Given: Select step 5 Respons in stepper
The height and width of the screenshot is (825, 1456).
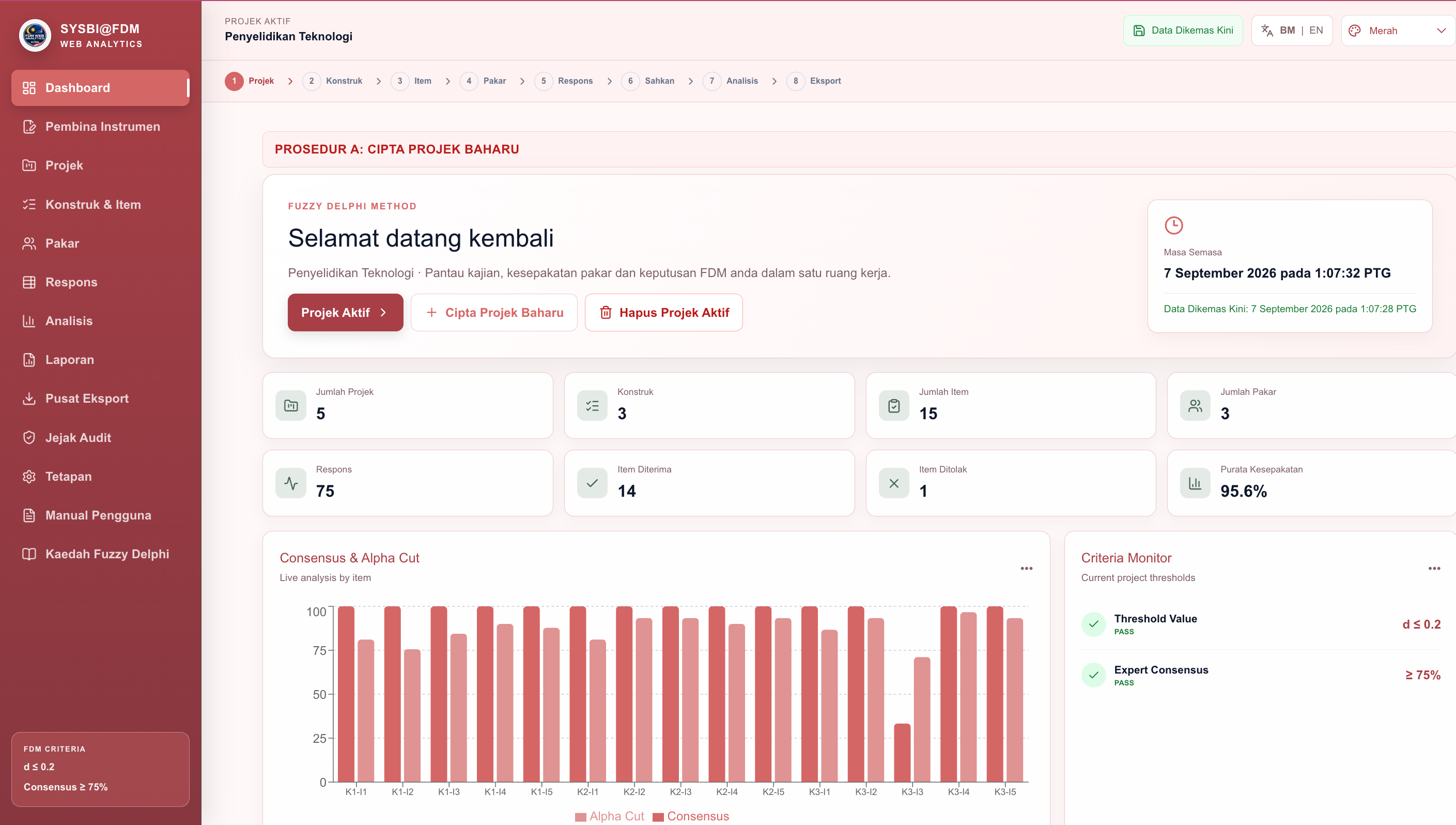Looking at the screenshot, I should coord(564,81).
